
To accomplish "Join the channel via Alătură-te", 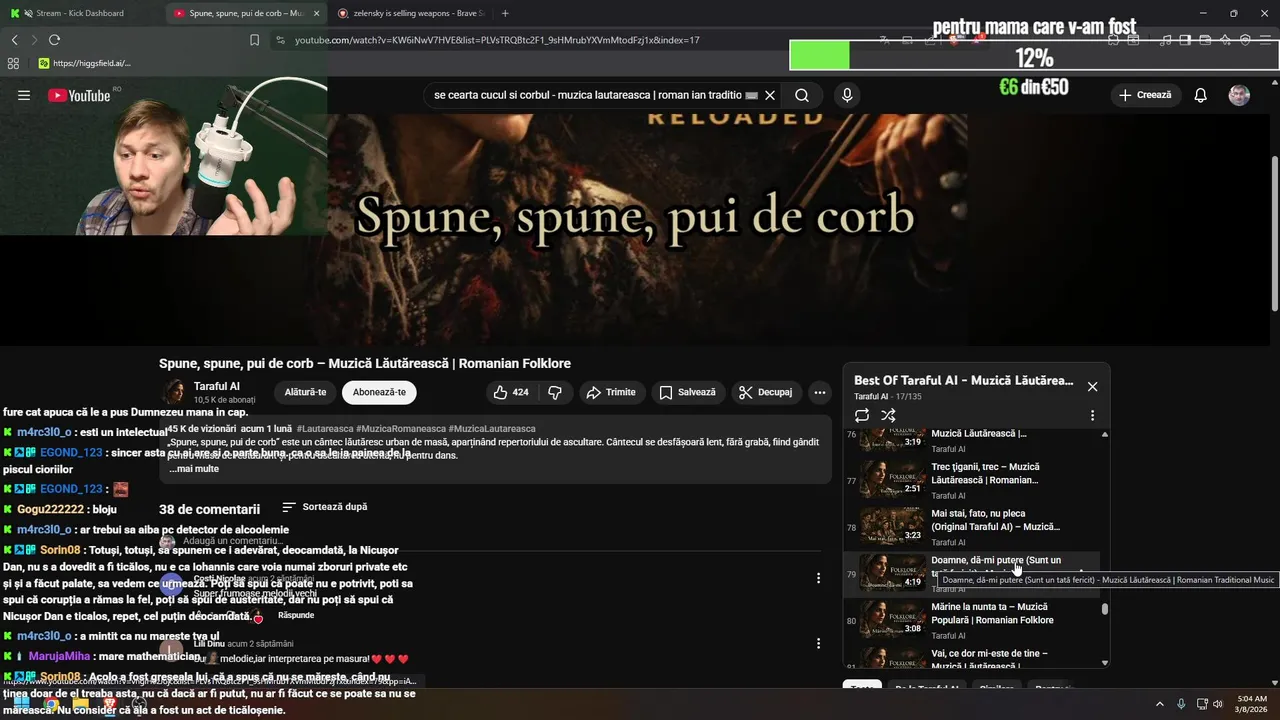I will point(305,392).
